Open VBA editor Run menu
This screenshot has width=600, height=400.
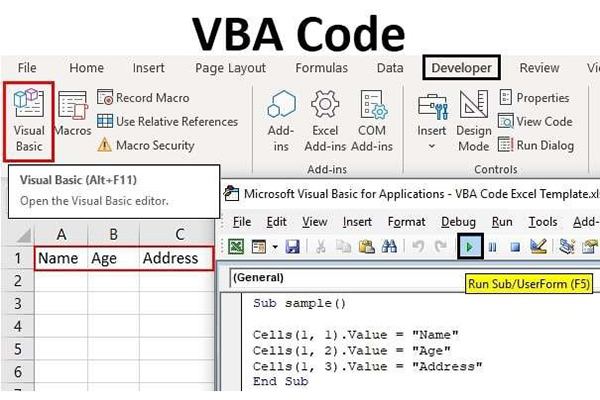502,222
